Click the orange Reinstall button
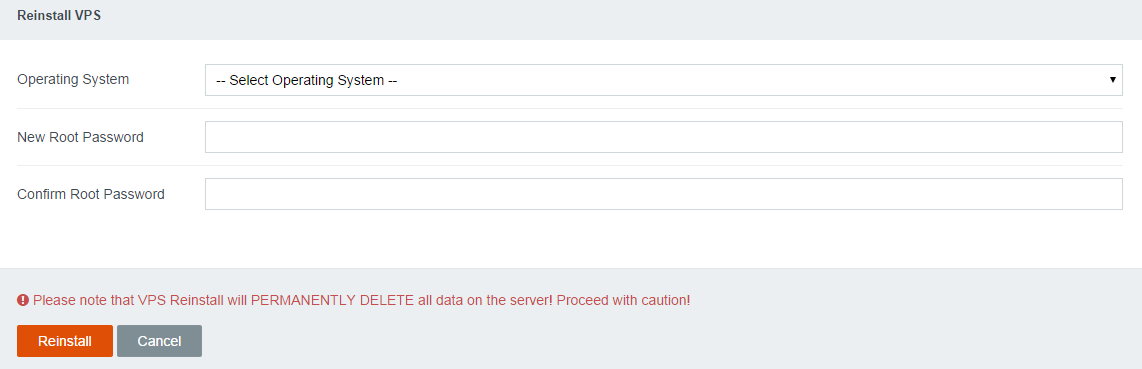1142x369 pixels. click(x=65, y=341)
